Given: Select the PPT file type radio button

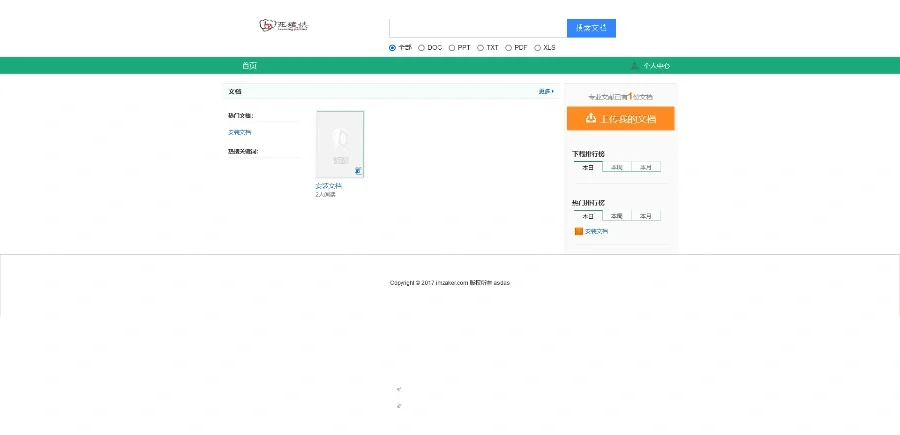Looking at the screenshot, I should pos(452,47).
